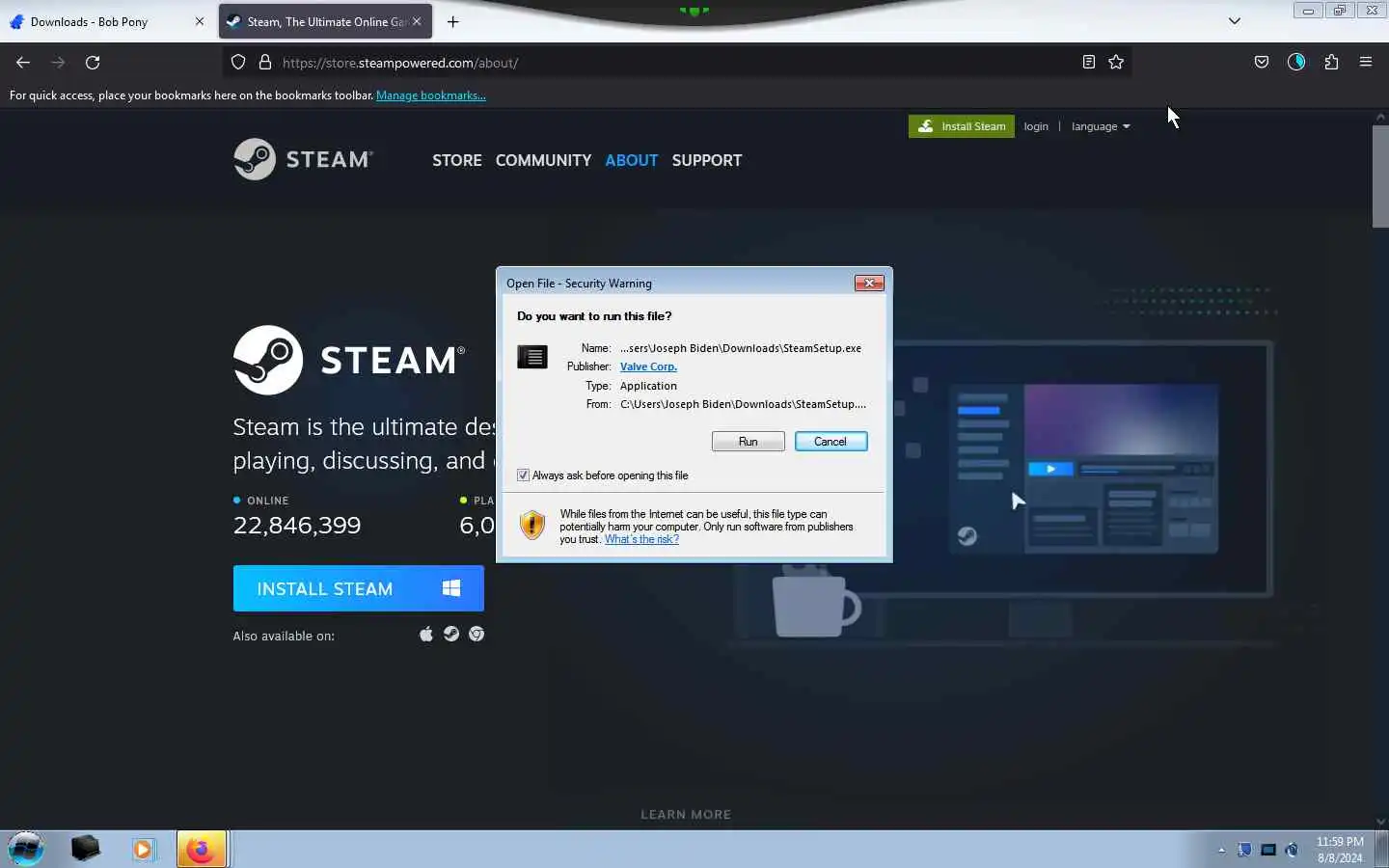Reload the current Steam page
1389x868 pixels.
tap(93, 63)
